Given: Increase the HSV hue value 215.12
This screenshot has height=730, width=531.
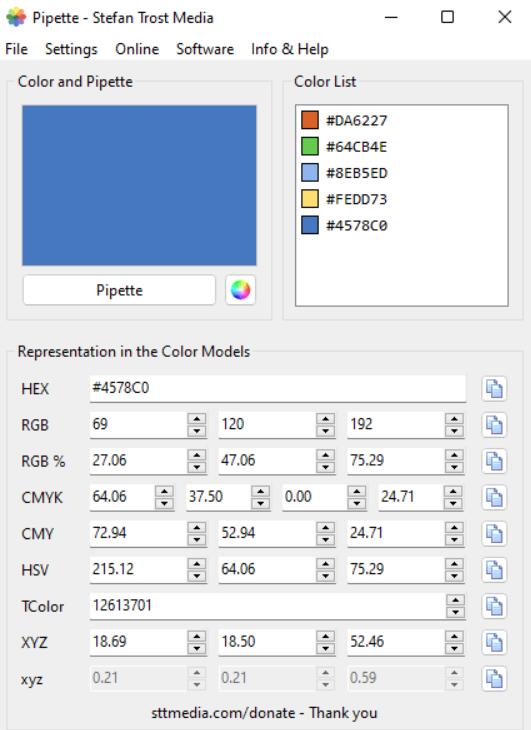Looking at the screenshot, I should [197, 564].
